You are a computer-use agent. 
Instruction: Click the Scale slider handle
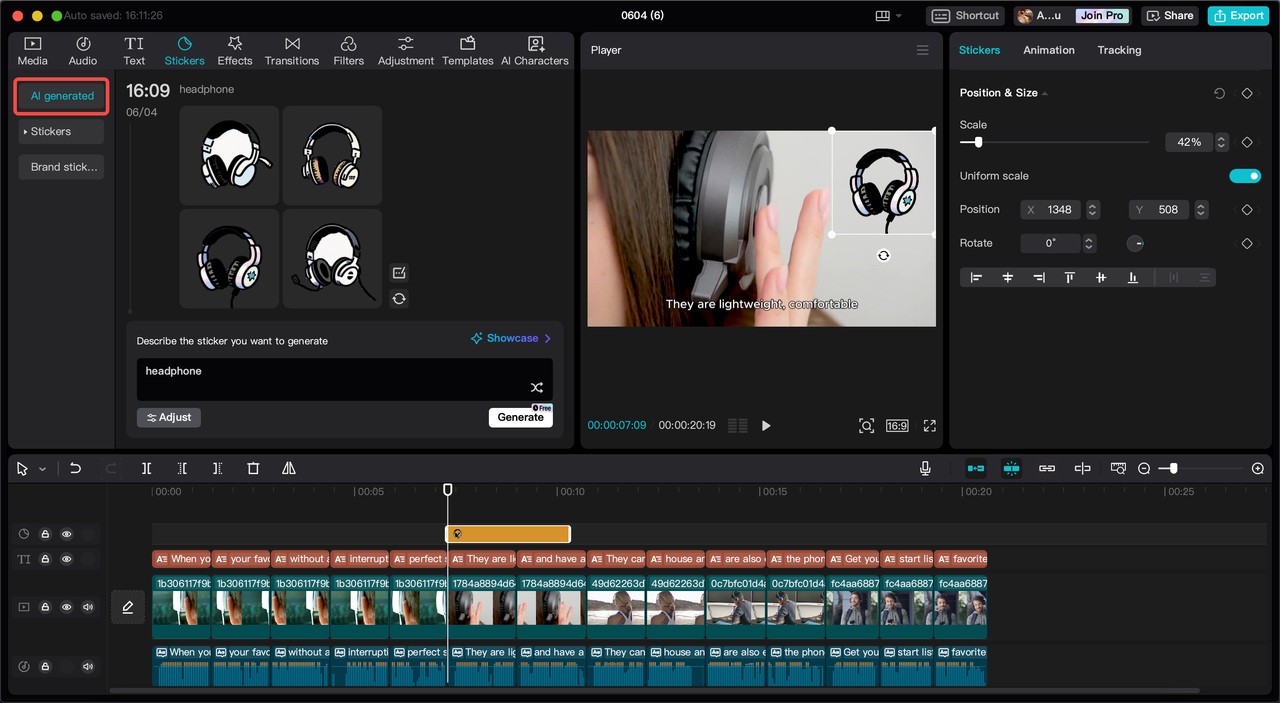pyautogui.click(x=978, y=142)
